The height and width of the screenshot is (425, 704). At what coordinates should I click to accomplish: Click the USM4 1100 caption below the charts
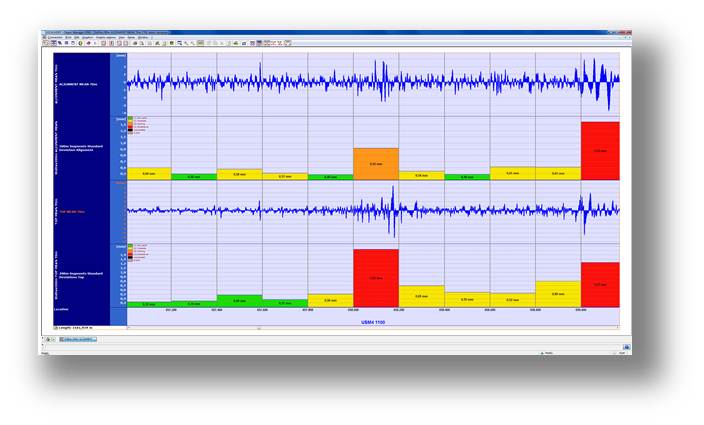pyautogui.click(x=373, y=322)
